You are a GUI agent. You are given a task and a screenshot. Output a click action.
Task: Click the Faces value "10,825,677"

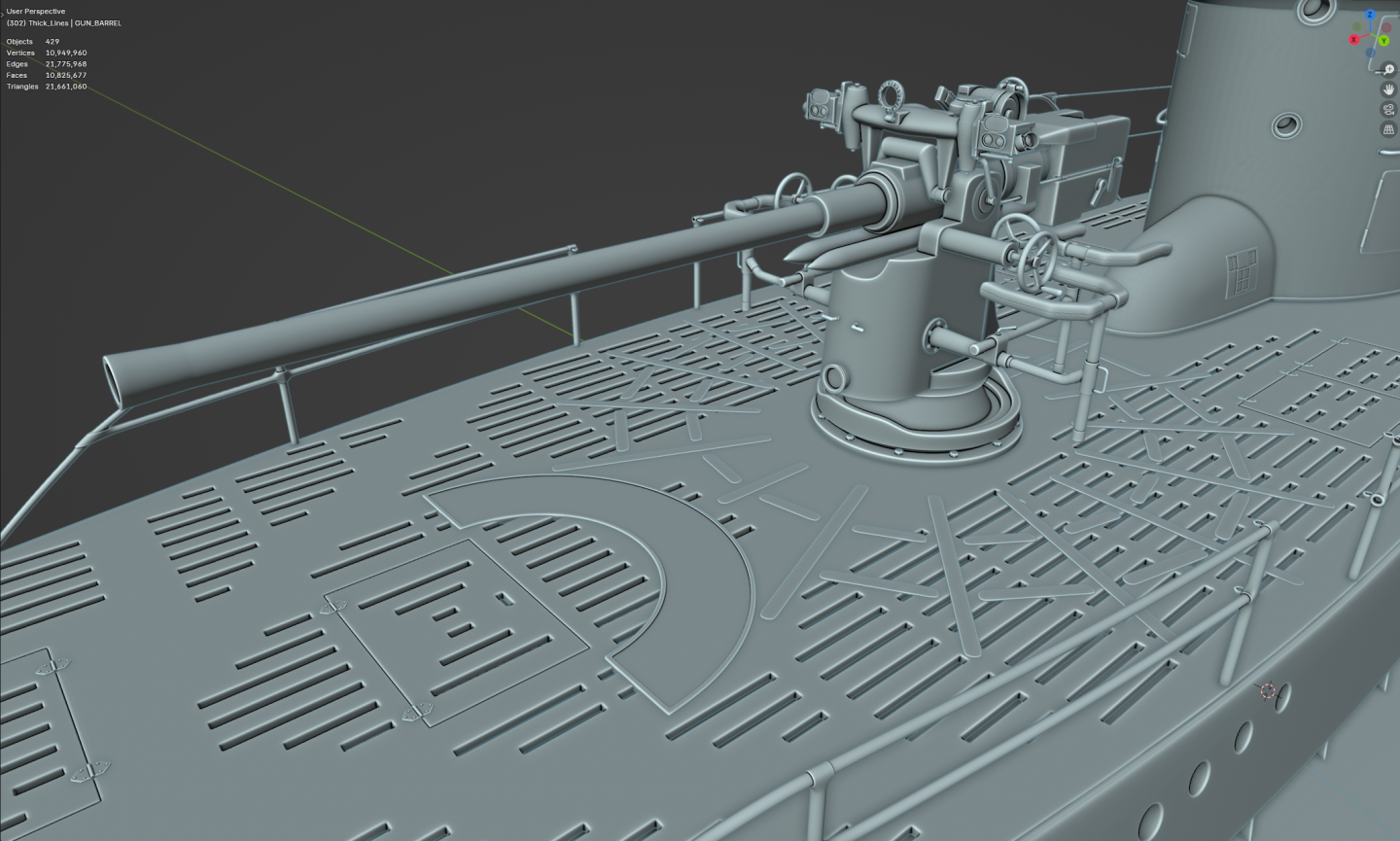[66, 75]
